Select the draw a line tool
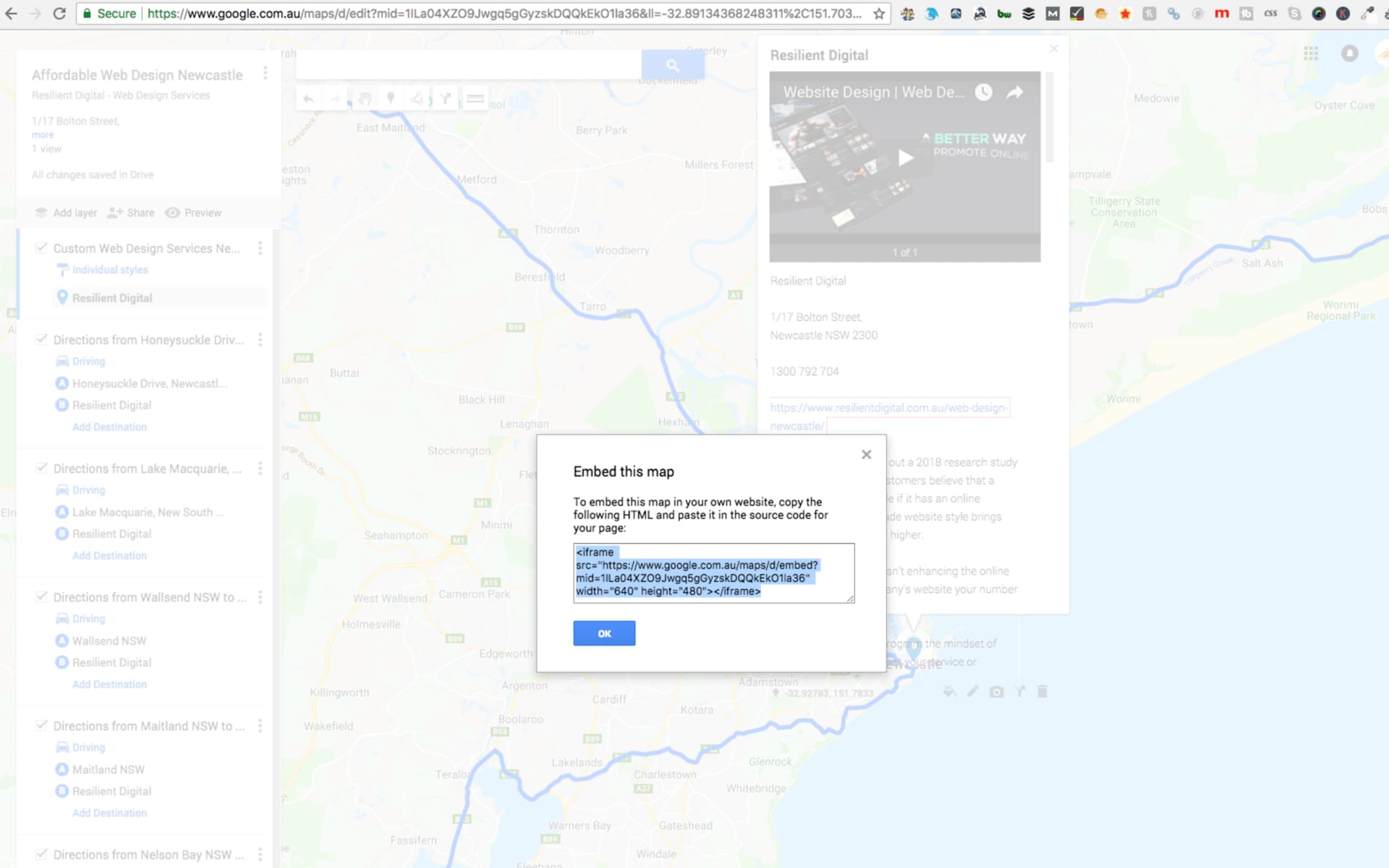This screenshot has height=868, width=1389. [x=417, y=98]
